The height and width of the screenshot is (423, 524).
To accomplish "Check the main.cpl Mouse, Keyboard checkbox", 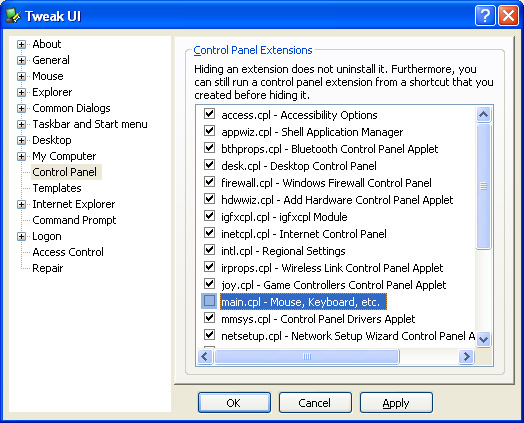I will [x=210, y=301].
